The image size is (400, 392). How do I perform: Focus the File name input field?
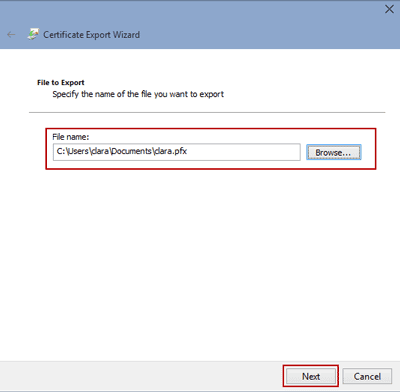(x=177, y=152)
